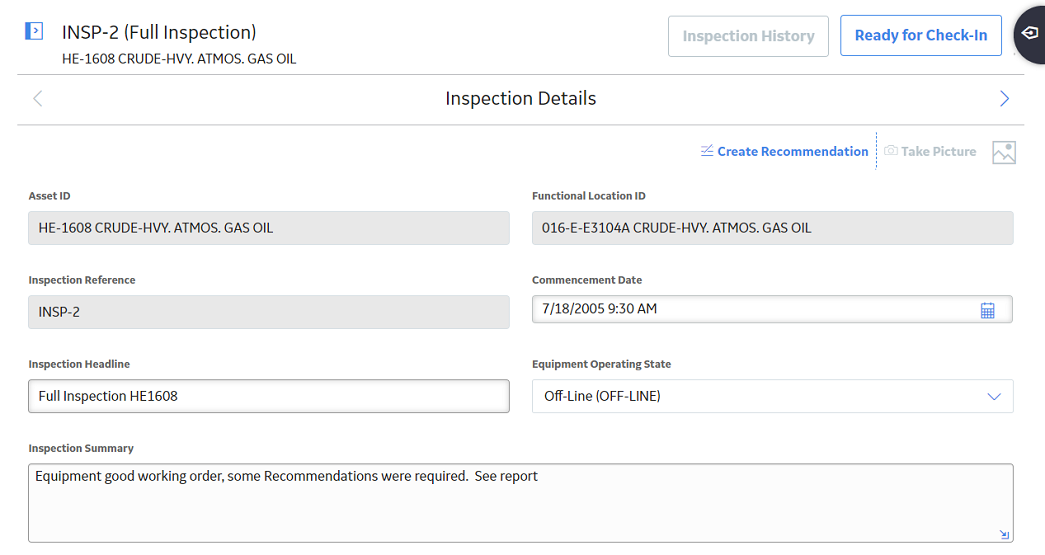Click the Off-Line dropdown chevron
This screenshot has height=555, width=1045.
[994, 396]
